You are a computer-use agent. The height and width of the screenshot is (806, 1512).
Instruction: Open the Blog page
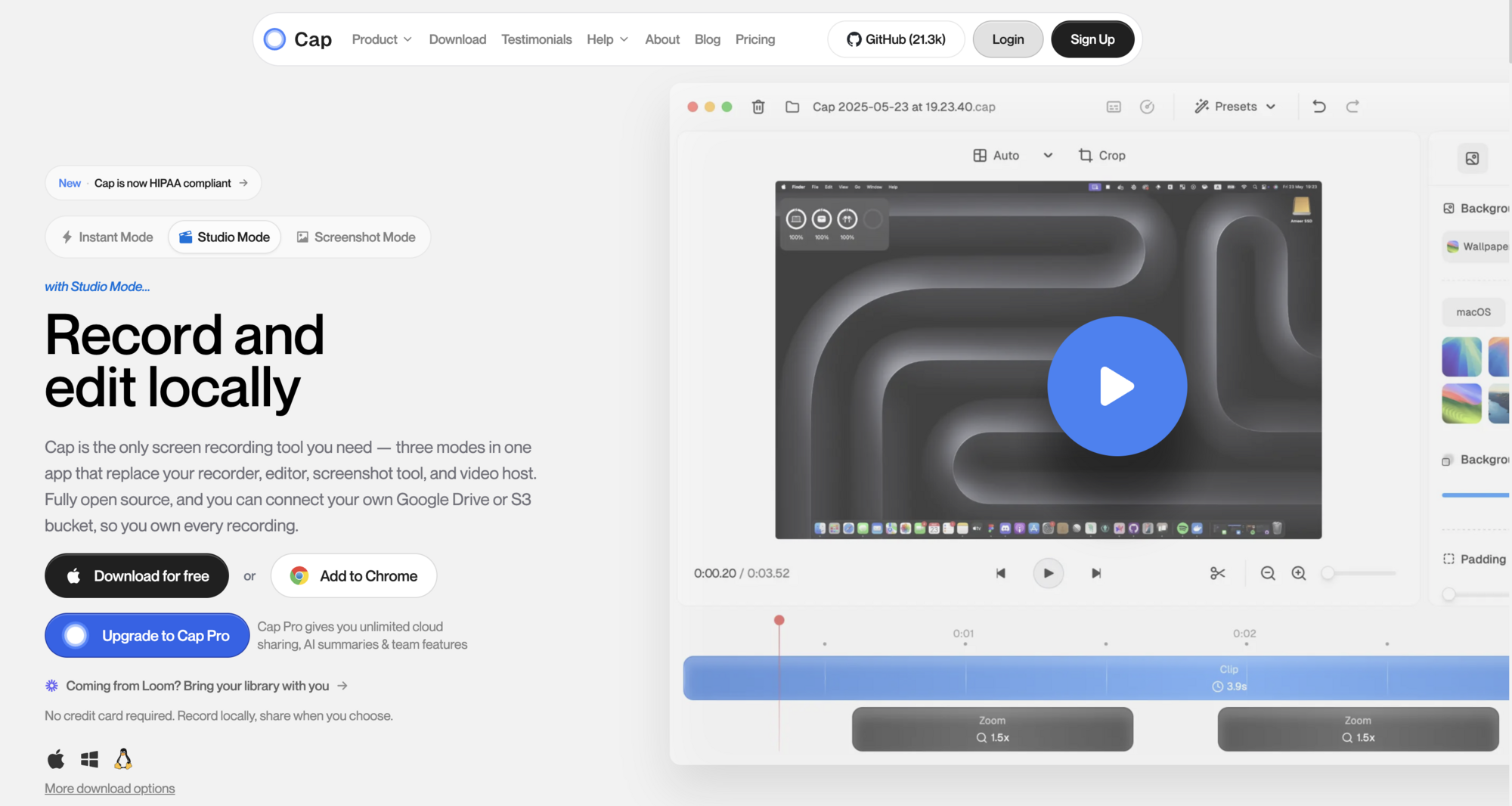pyautogui.click(x=707, y=39)
